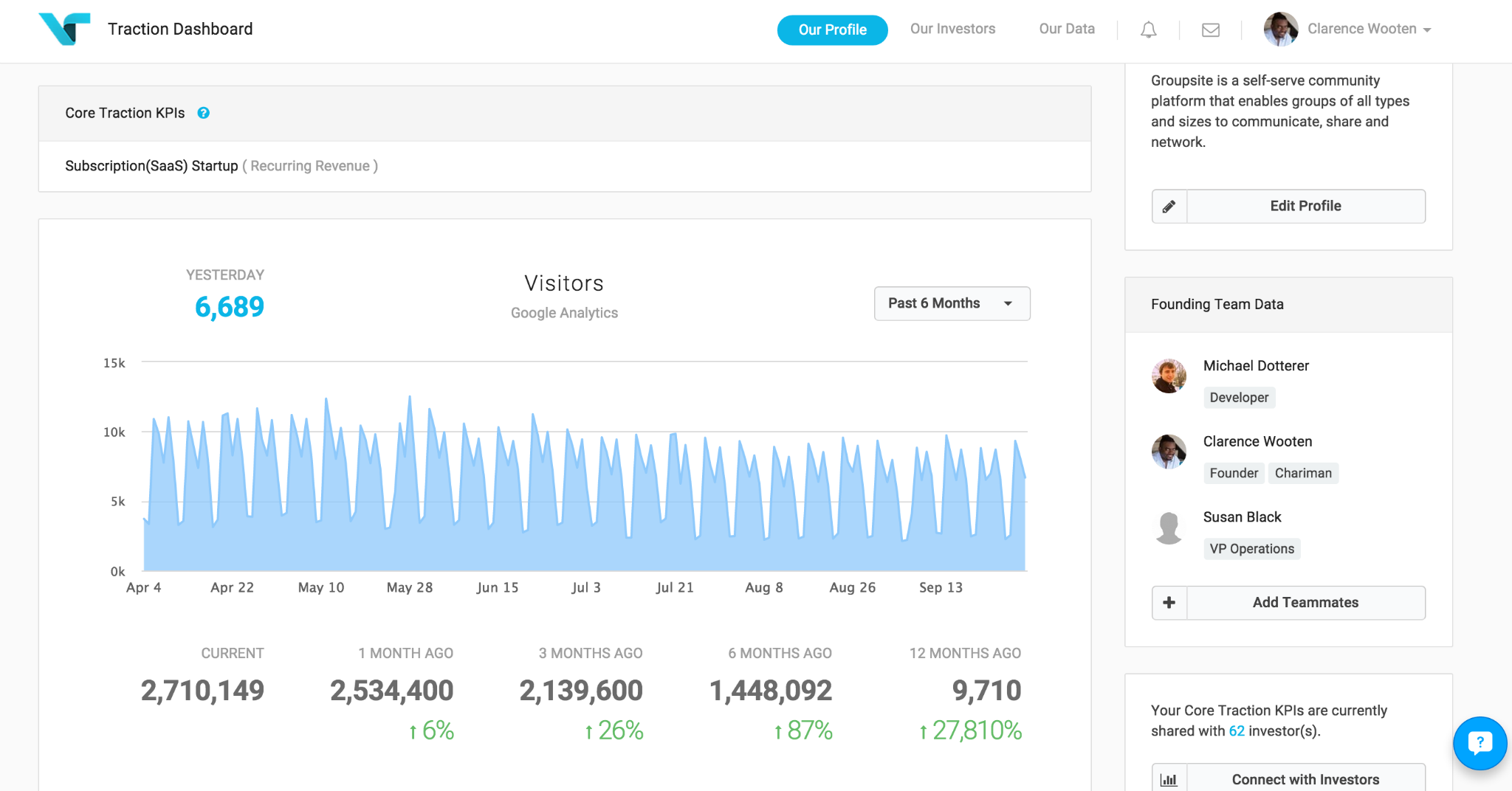
Task: Click the Sep 13 axis label on chart
Action: pos(941,587)
